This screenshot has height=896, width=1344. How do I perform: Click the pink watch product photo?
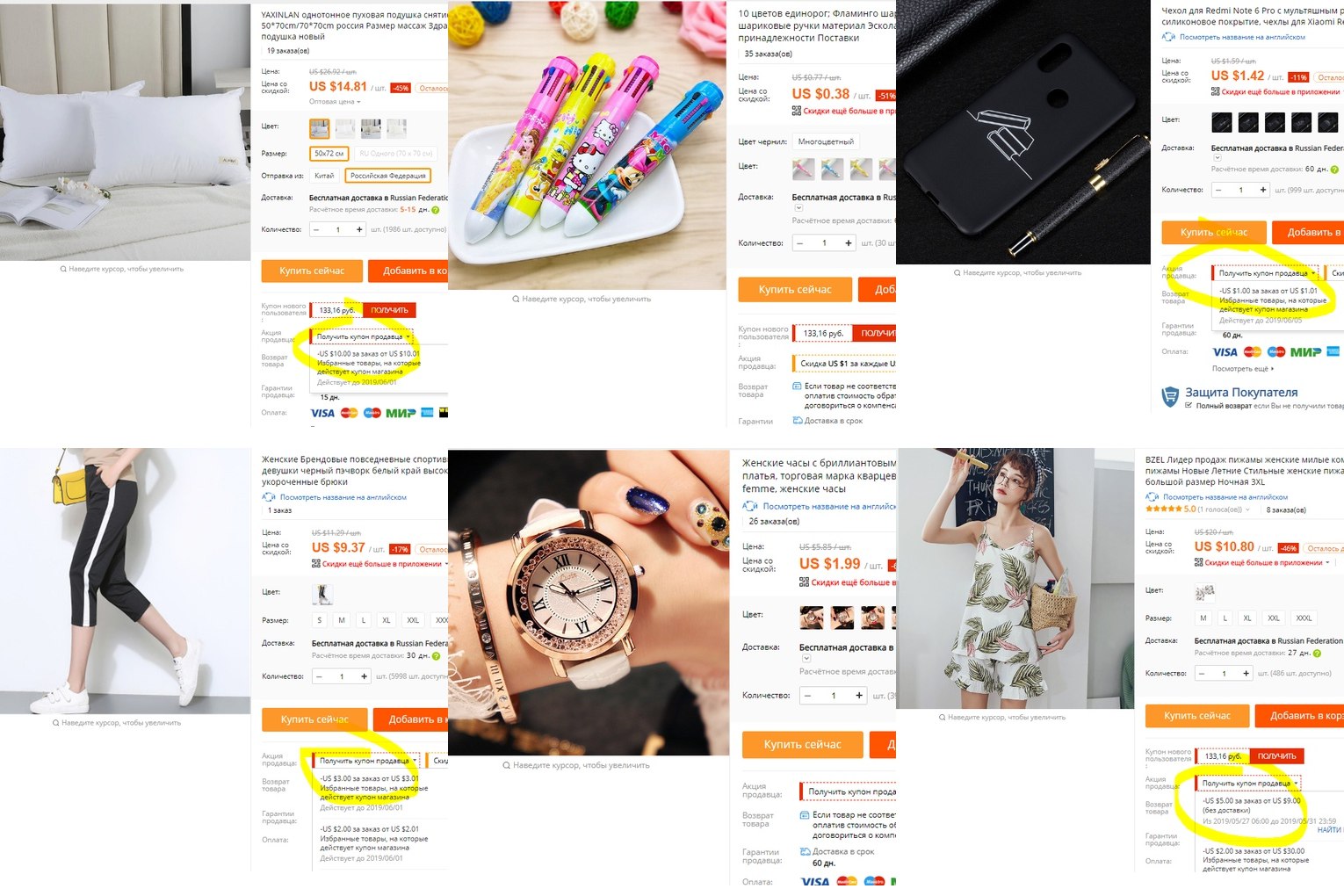point(589,603)
